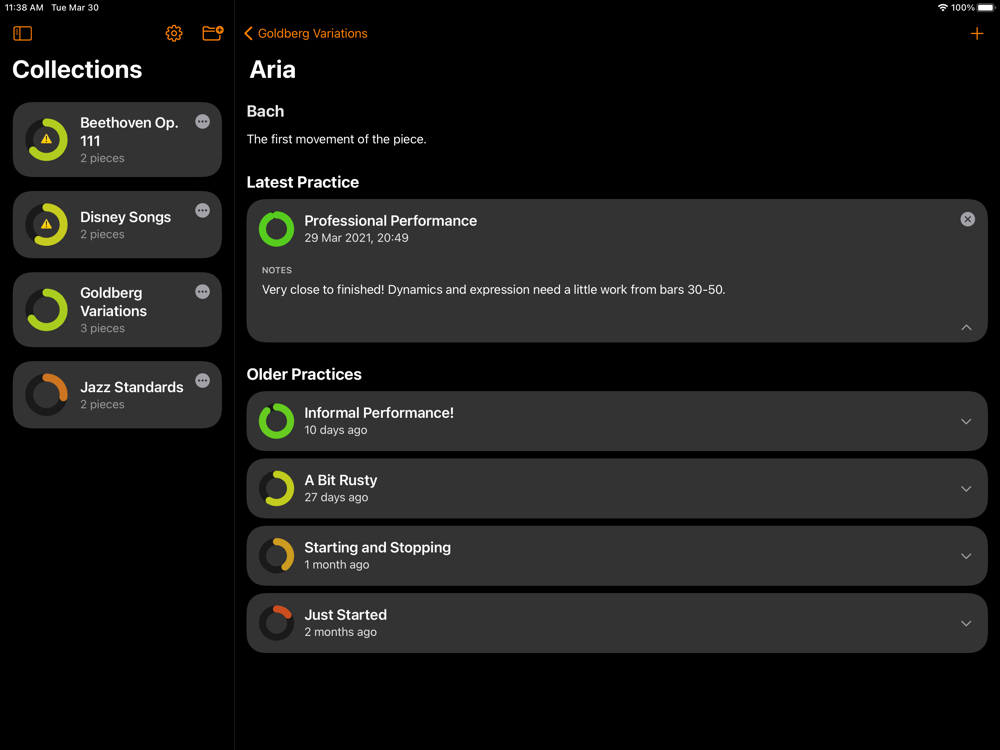This screenshot has width=1000, height=750.
Task: Click Informal Performance green progress ring
Action: point(276,421)
